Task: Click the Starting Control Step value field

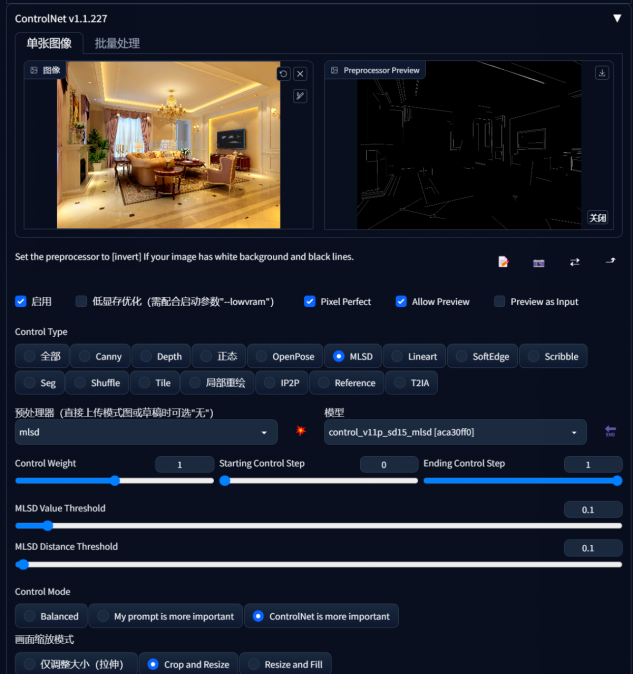Action: [389, 465]
